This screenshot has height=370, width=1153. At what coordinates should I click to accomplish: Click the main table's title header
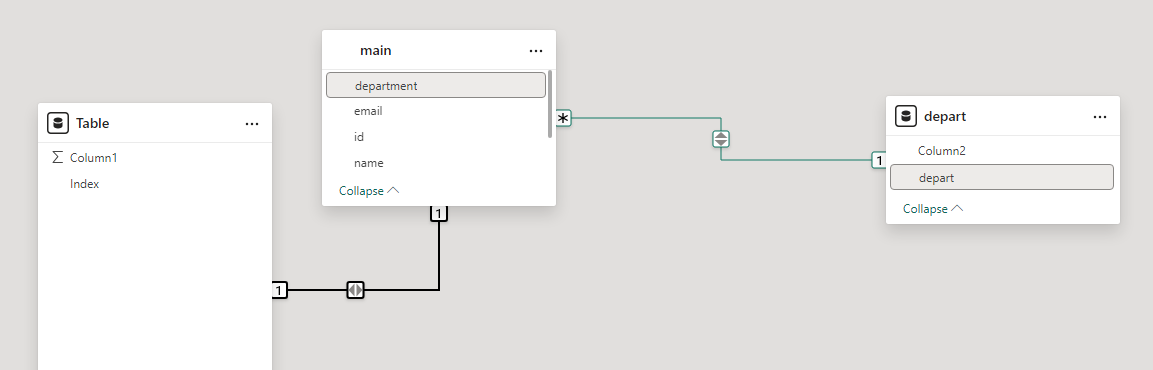point(438,51)
